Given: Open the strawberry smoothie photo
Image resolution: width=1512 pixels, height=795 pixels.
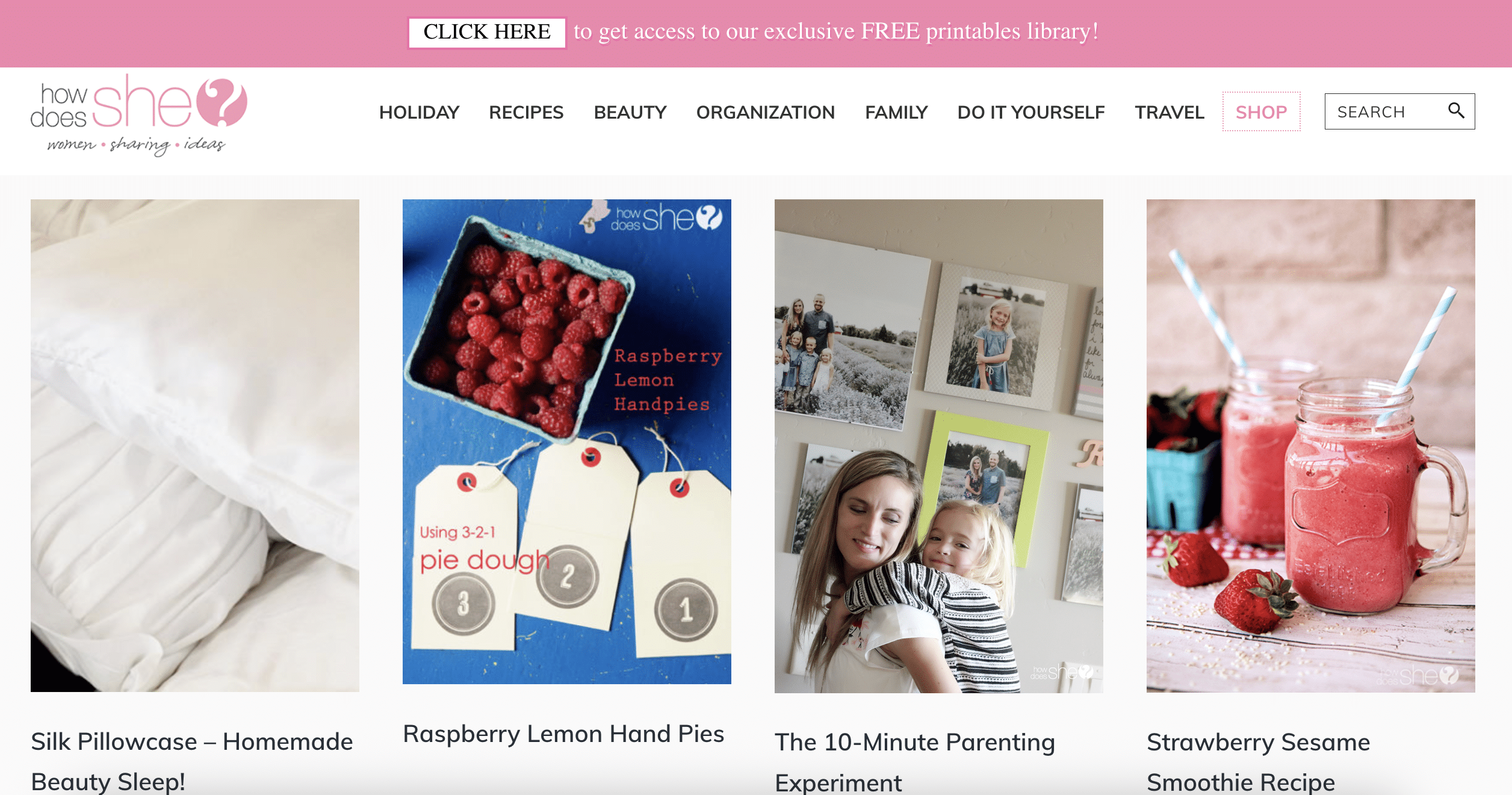Looking at the screenshot, I should point(1311,446).
